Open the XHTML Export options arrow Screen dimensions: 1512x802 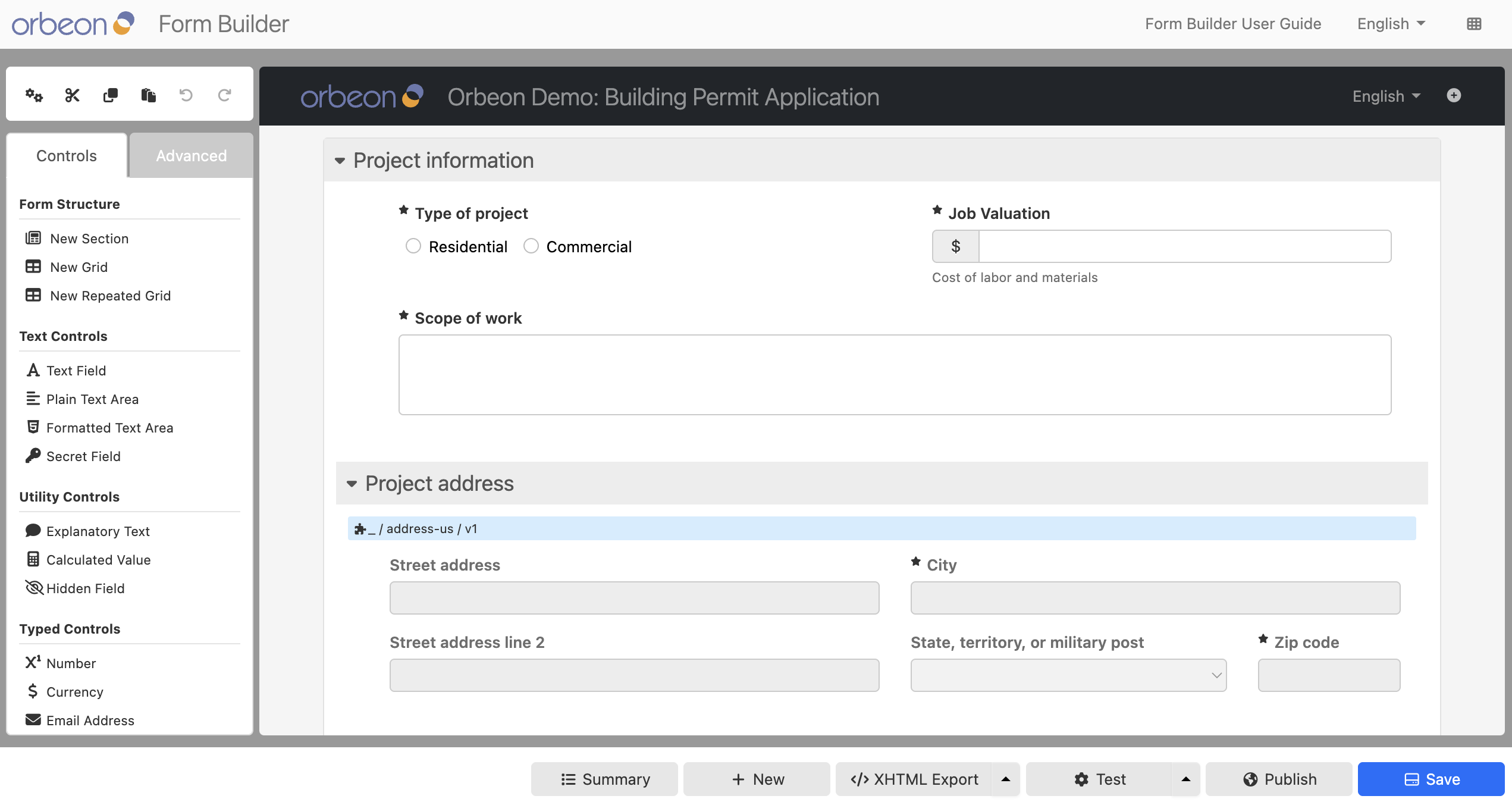pos(1006,779)
